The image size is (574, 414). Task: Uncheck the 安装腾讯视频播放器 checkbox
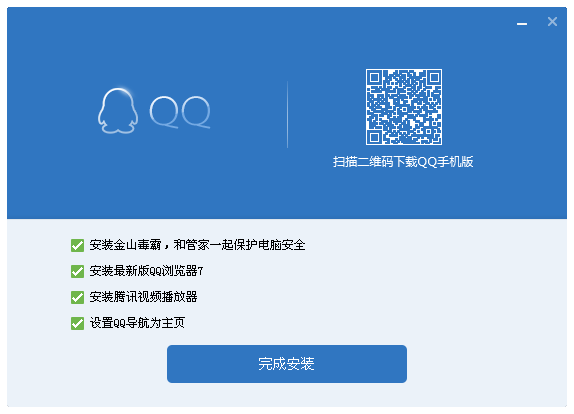(x=77, y=297)
